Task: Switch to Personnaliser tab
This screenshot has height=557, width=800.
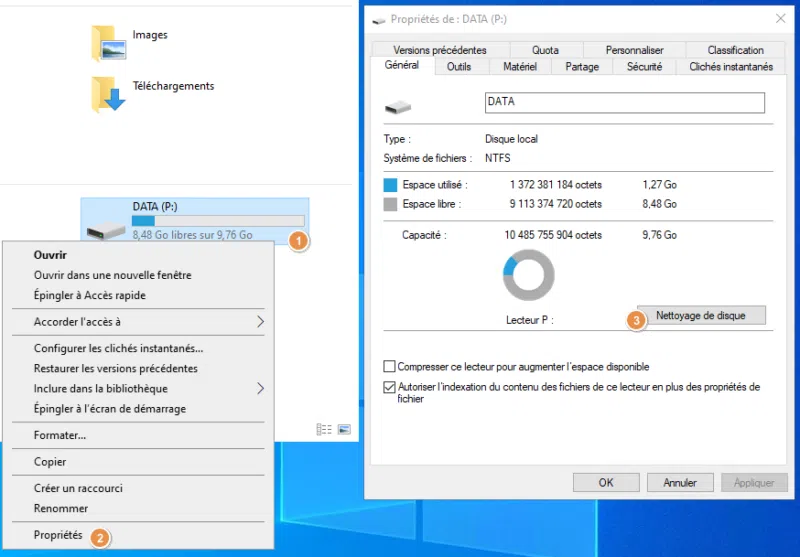Action: click(x=635, y=50)
